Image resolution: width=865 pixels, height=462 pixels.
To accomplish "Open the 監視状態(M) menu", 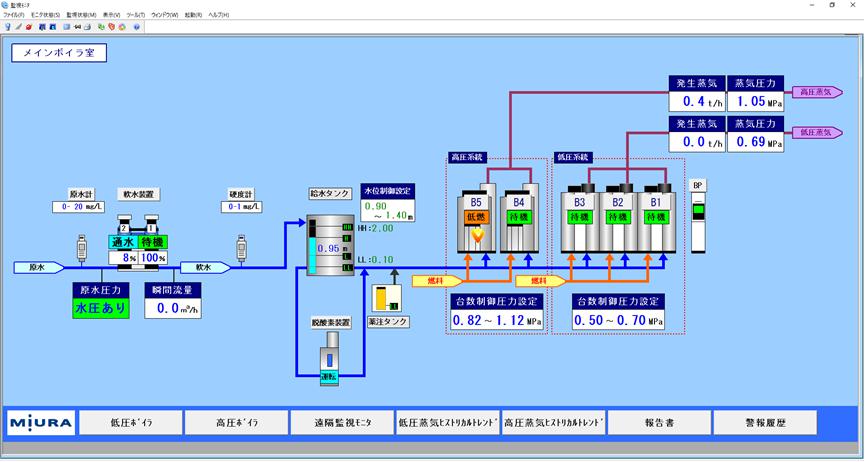I will [81, 14].
